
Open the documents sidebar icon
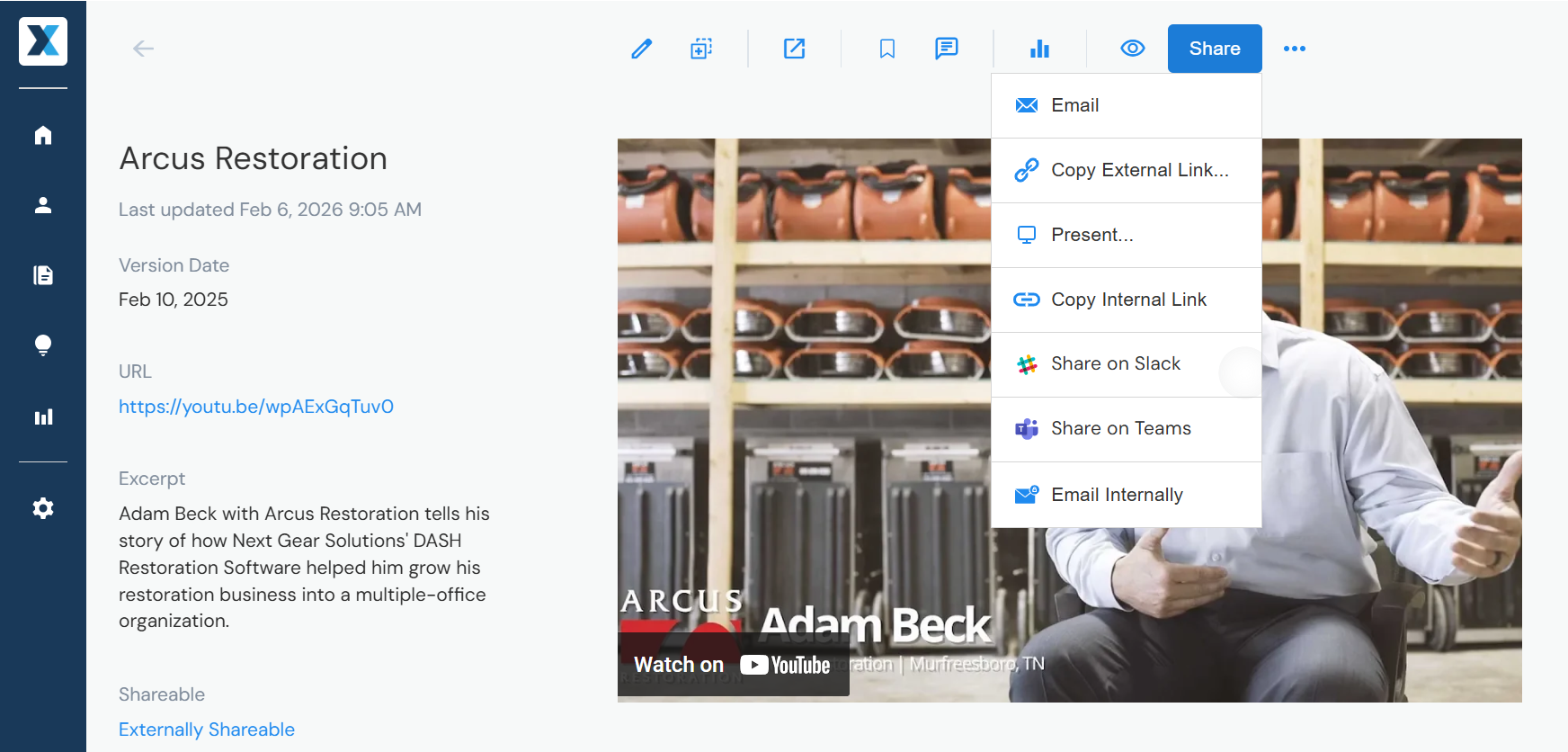(43, 275)
